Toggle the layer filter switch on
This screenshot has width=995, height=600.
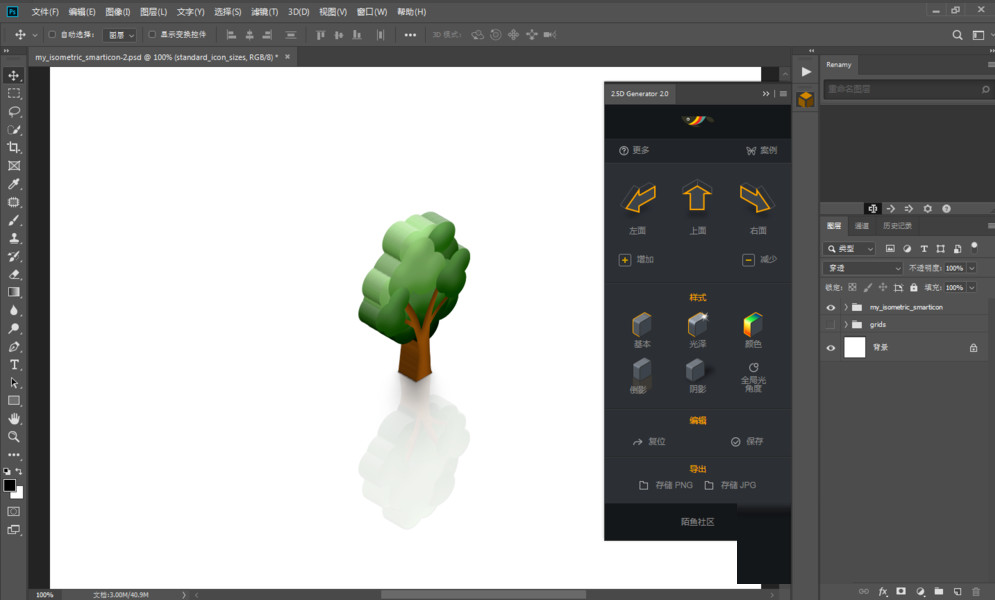pos(974,246)
